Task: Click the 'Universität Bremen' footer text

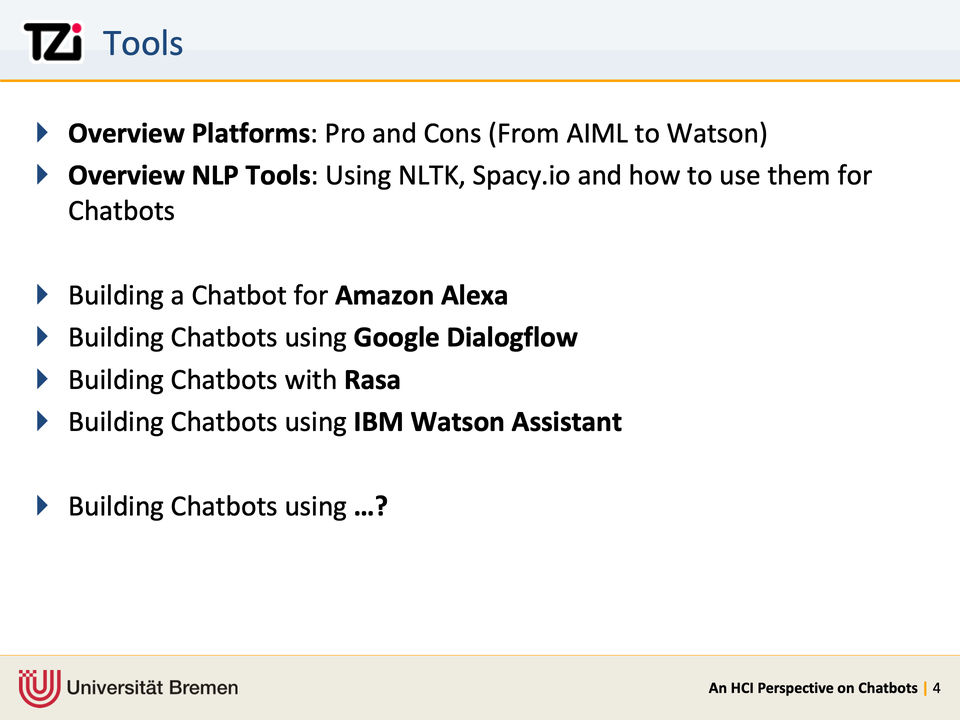Action: [x=153, y=688]
